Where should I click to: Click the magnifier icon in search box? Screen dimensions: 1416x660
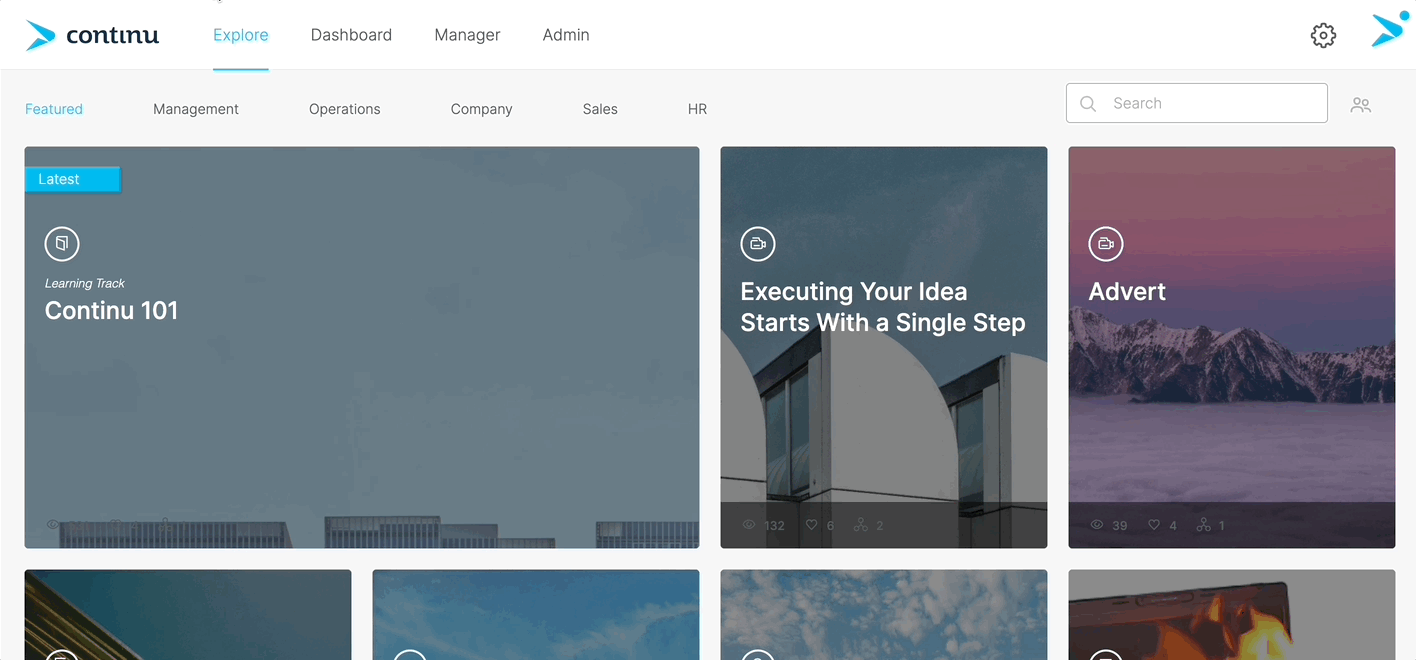click(x=1089, y=103)
